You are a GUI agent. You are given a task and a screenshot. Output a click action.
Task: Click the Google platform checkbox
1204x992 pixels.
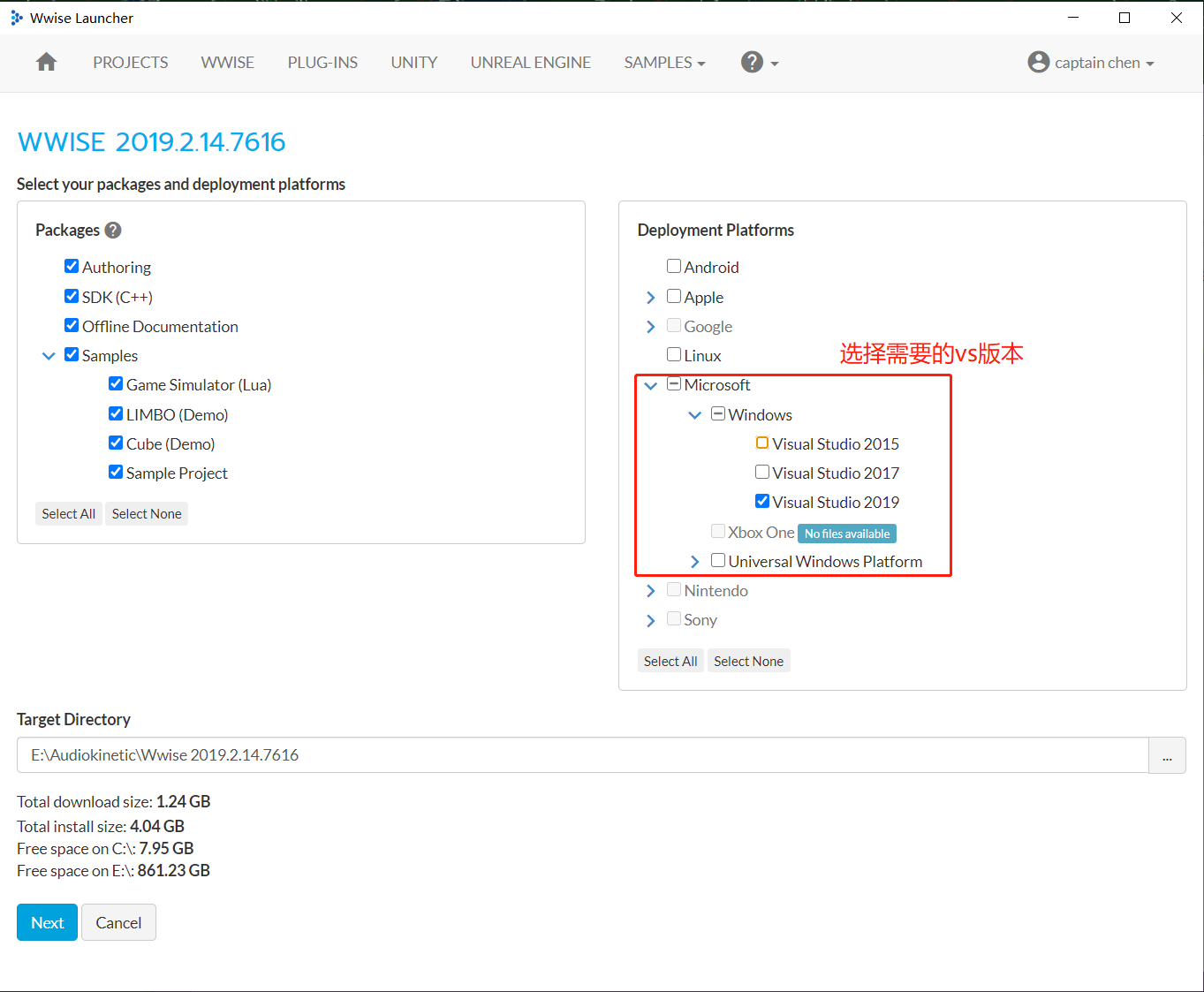(x=674, y=325)
